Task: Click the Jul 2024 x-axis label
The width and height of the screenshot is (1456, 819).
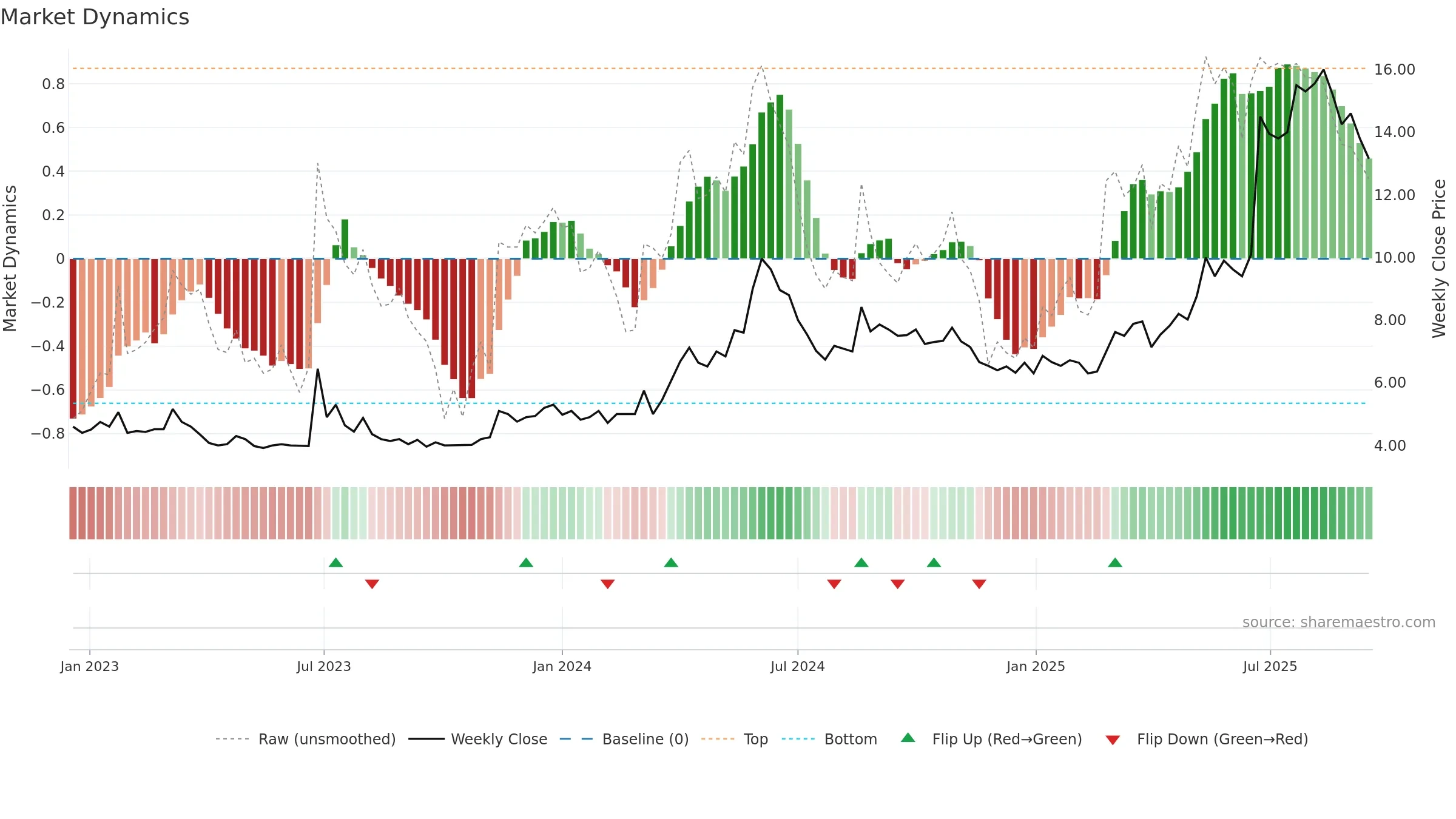Action: coord(798,666)
